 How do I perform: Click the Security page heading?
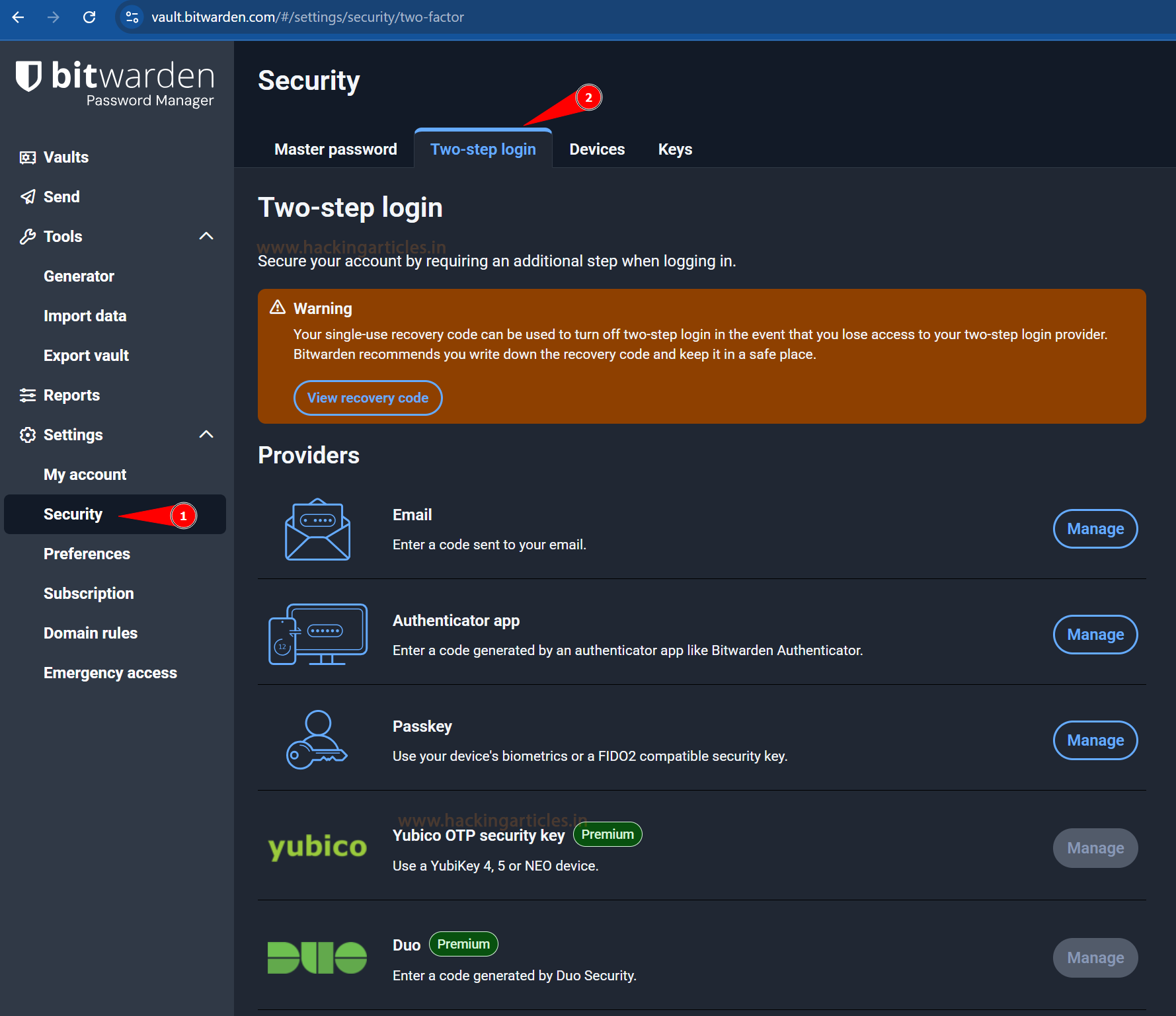(309, 81)
